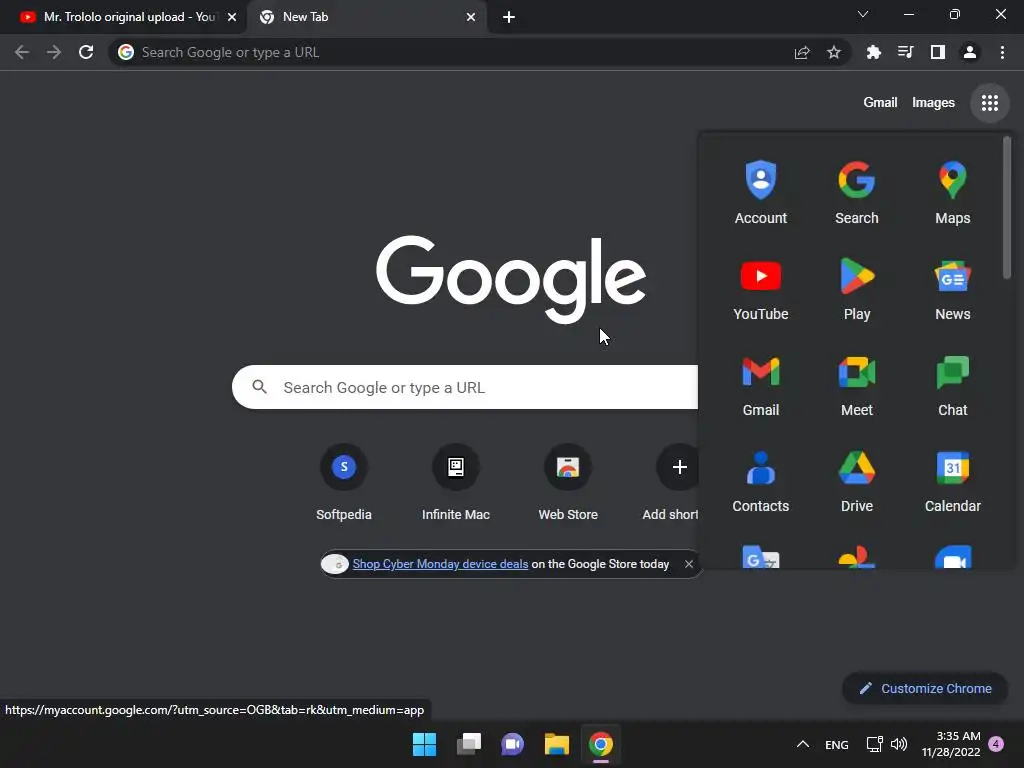The image size is (1024, 768).
Task: Open Contacts from the apps panel
Action: click(761, 481)
